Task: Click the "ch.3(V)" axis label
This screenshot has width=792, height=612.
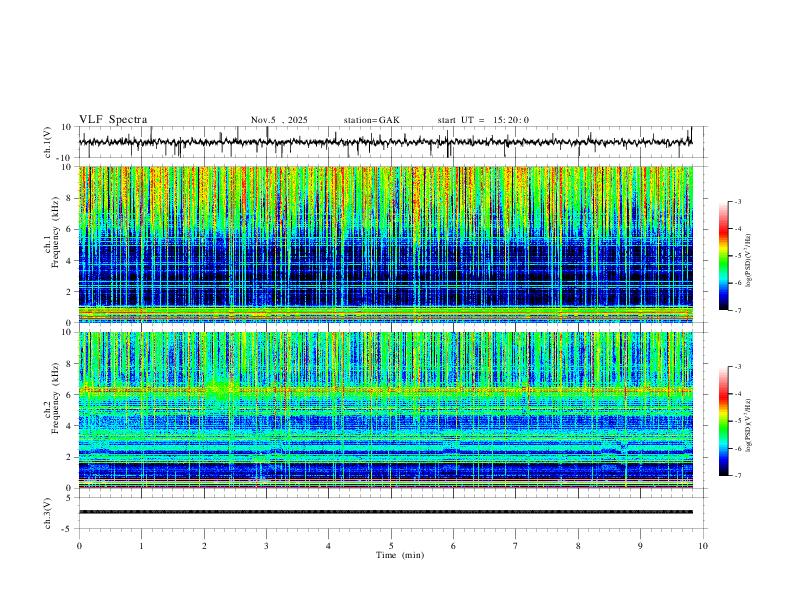Action: (x=48, y=513)
